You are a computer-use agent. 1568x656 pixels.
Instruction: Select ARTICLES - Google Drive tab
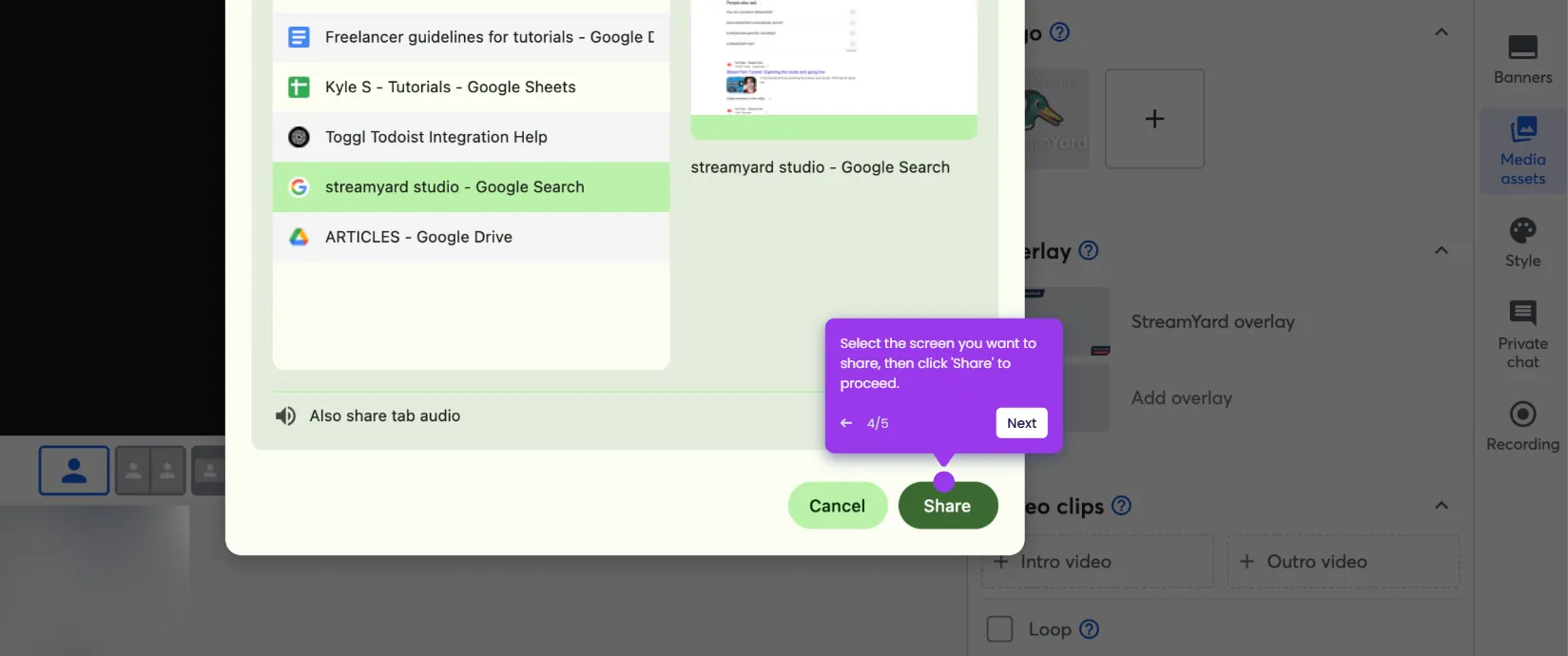pos(471,237)
